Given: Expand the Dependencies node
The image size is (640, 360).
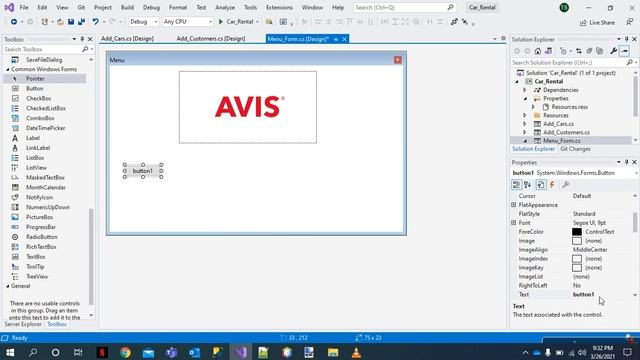Looking at the screenshot, I should point(525,90).
